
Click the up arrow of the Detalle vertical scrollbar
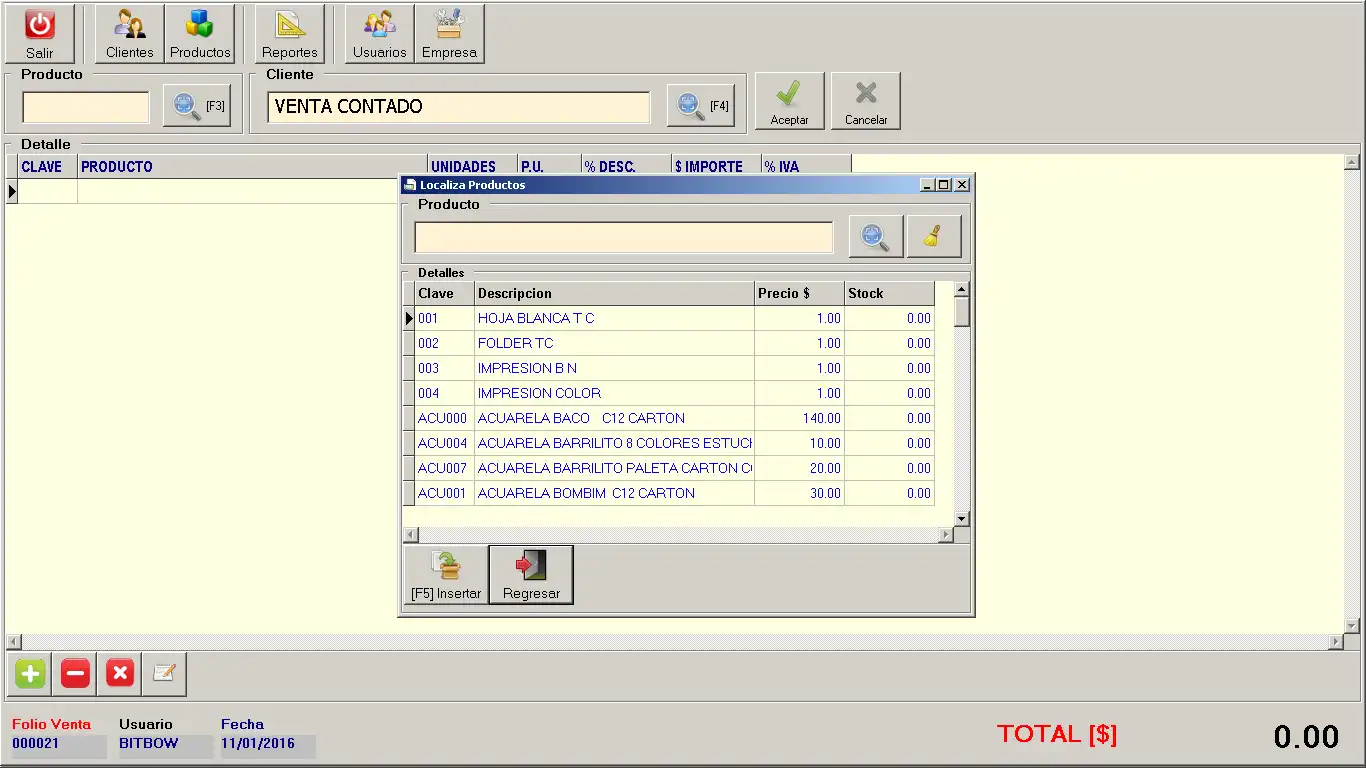tap(1352, 162)
